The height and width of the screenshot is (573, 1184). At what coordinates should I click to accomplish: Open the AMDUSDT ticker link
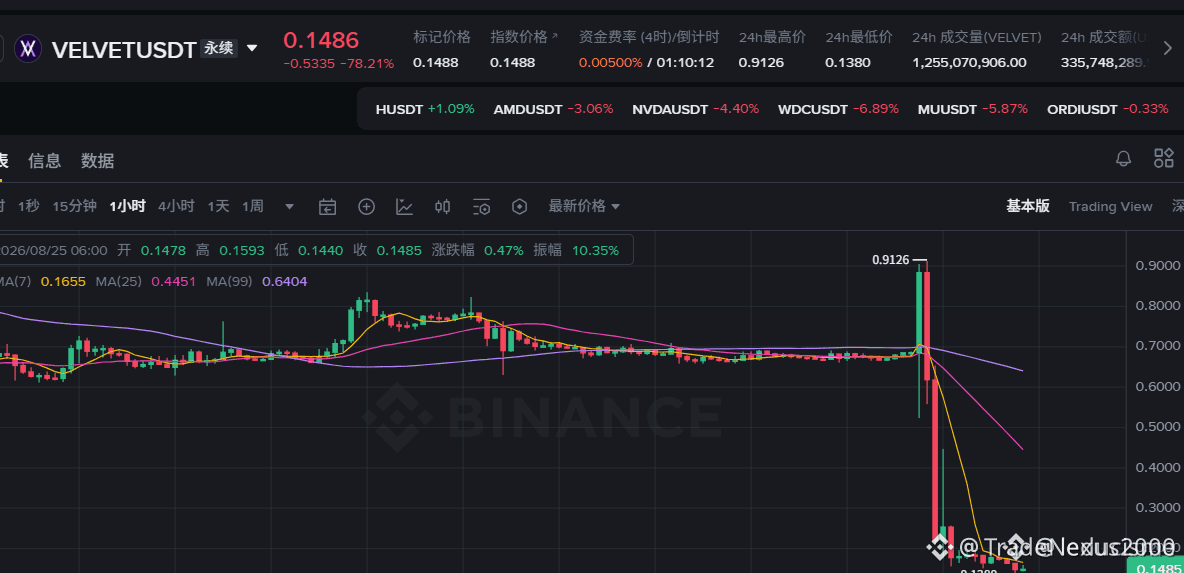(x=553, y=109)
